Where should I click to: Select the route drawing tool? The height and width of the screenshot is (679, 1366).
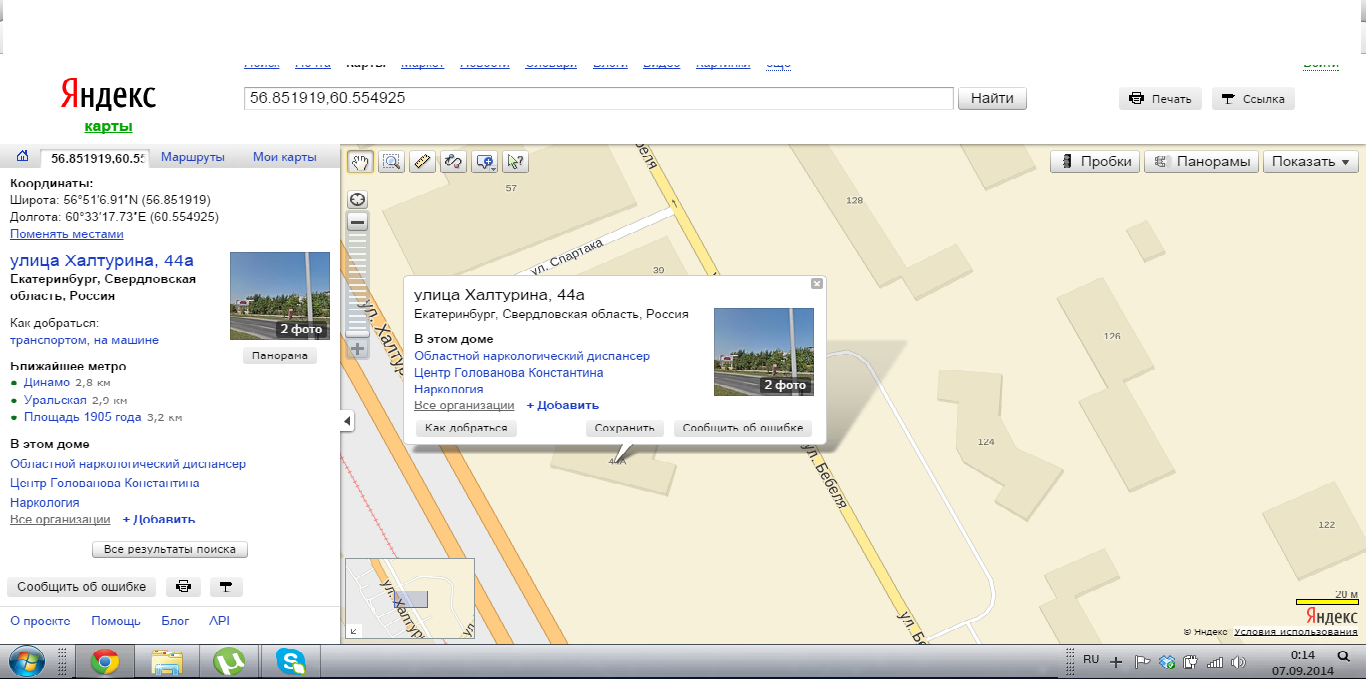pyautogui.click(x=453, y=161)
